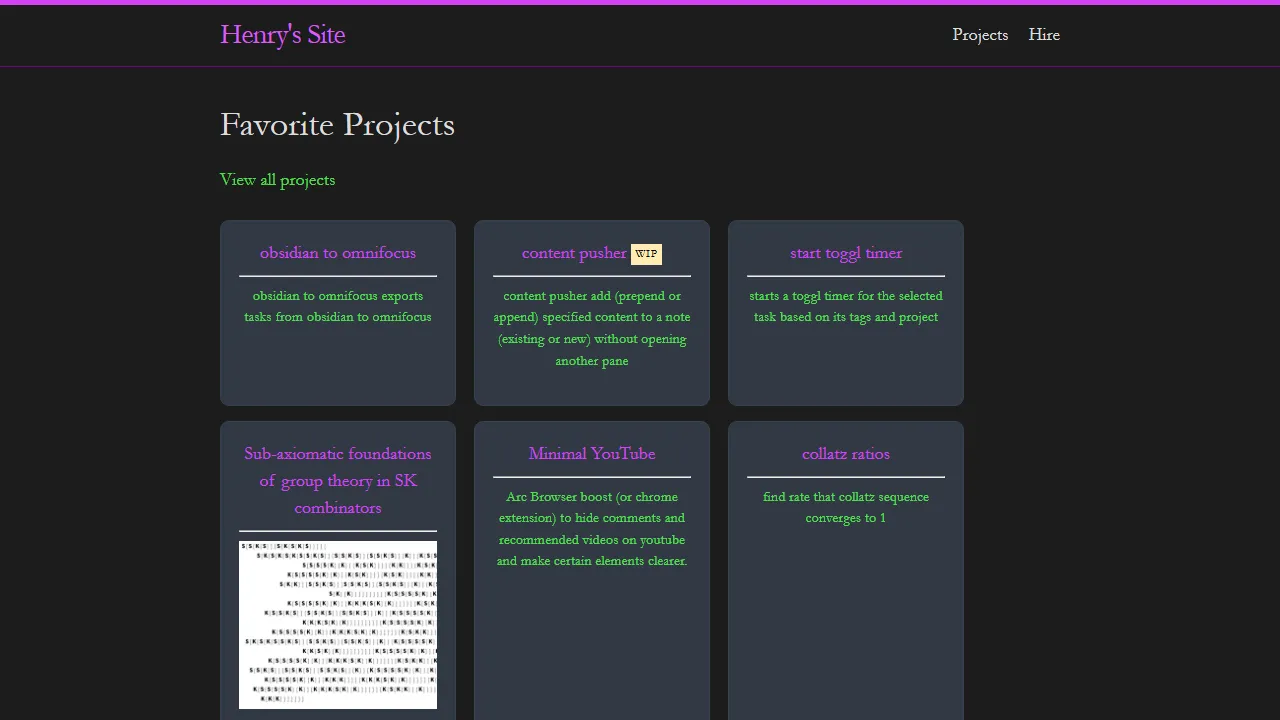Click the start toggl timer description

click(x=845, y=306)
